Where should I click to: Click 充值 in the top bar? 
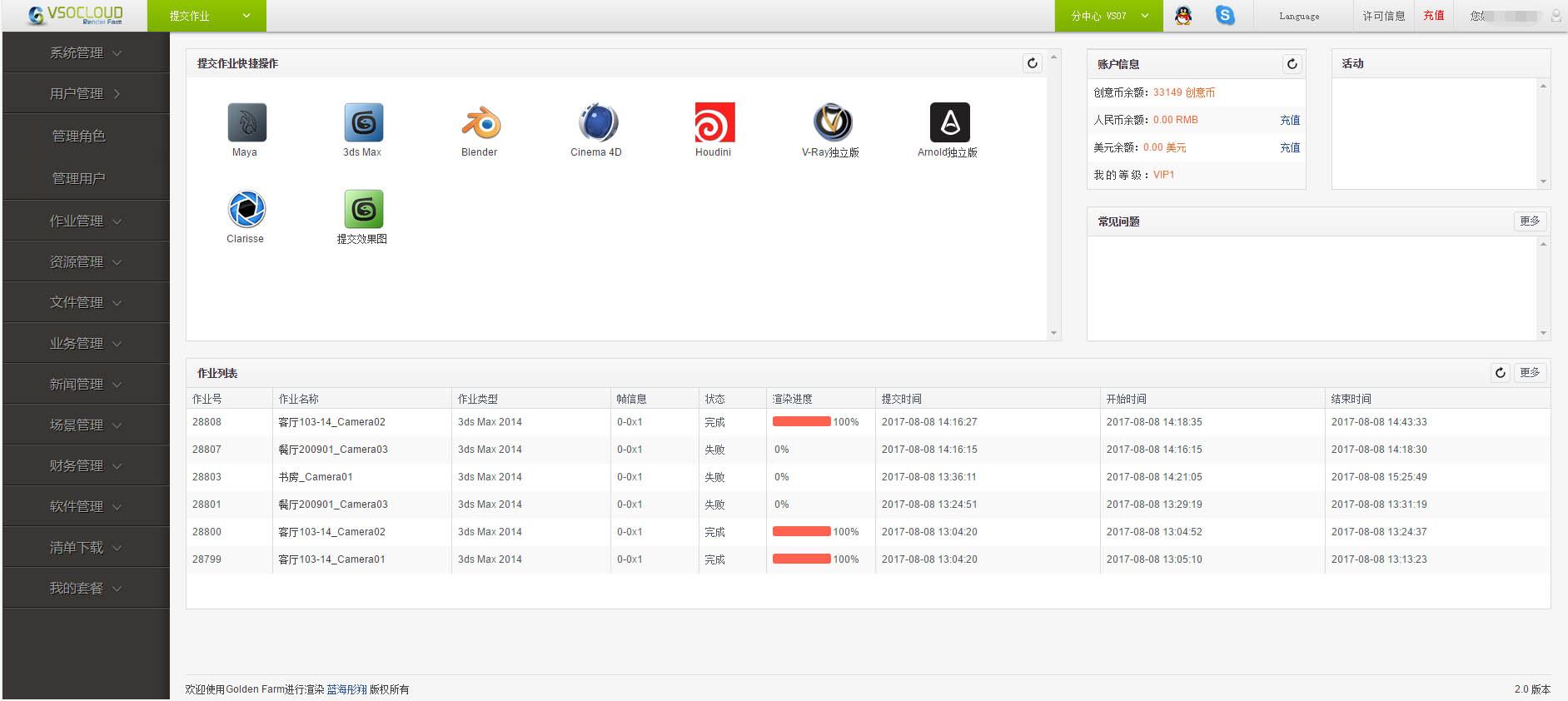point(1434,16)
